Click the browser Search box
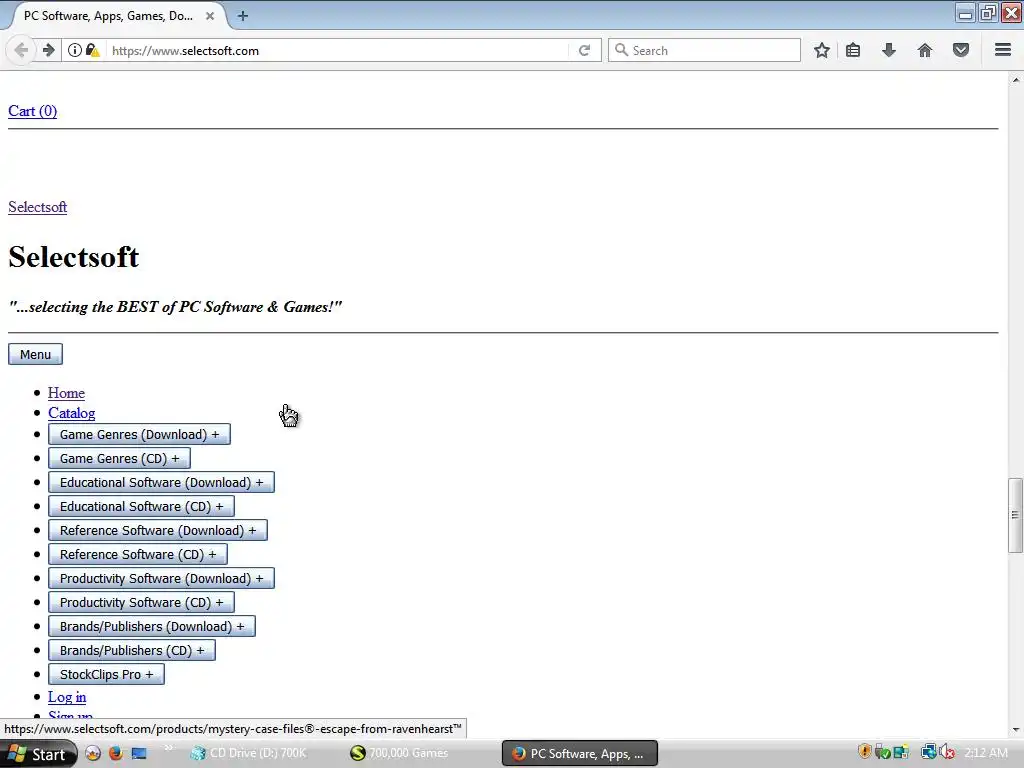Viewport: 1024px width, 768px height. tap(704, 50)
